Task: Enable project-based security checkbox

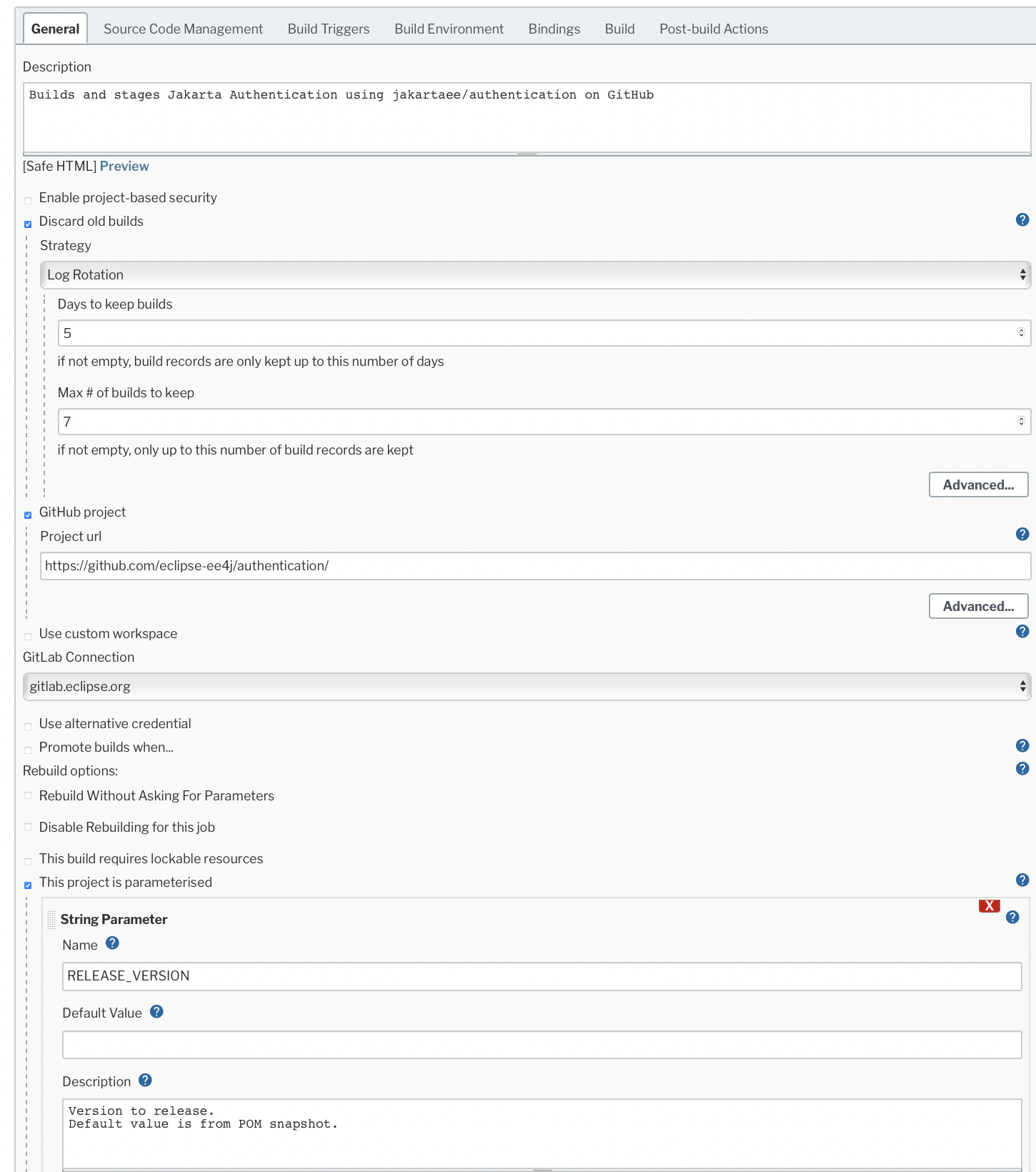Action: (28, 200)
